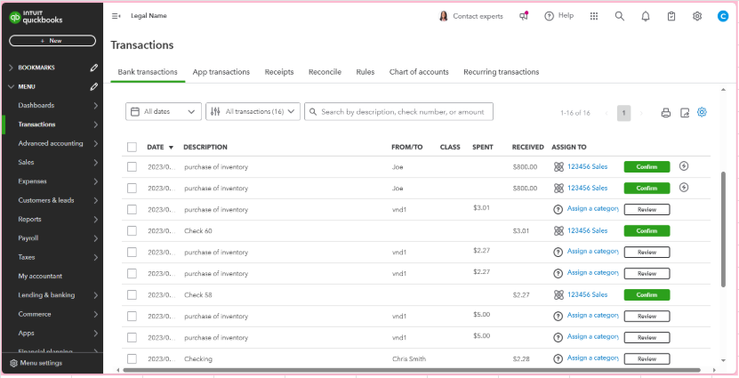Open the settings gear in header

click(x=697, y=16)
